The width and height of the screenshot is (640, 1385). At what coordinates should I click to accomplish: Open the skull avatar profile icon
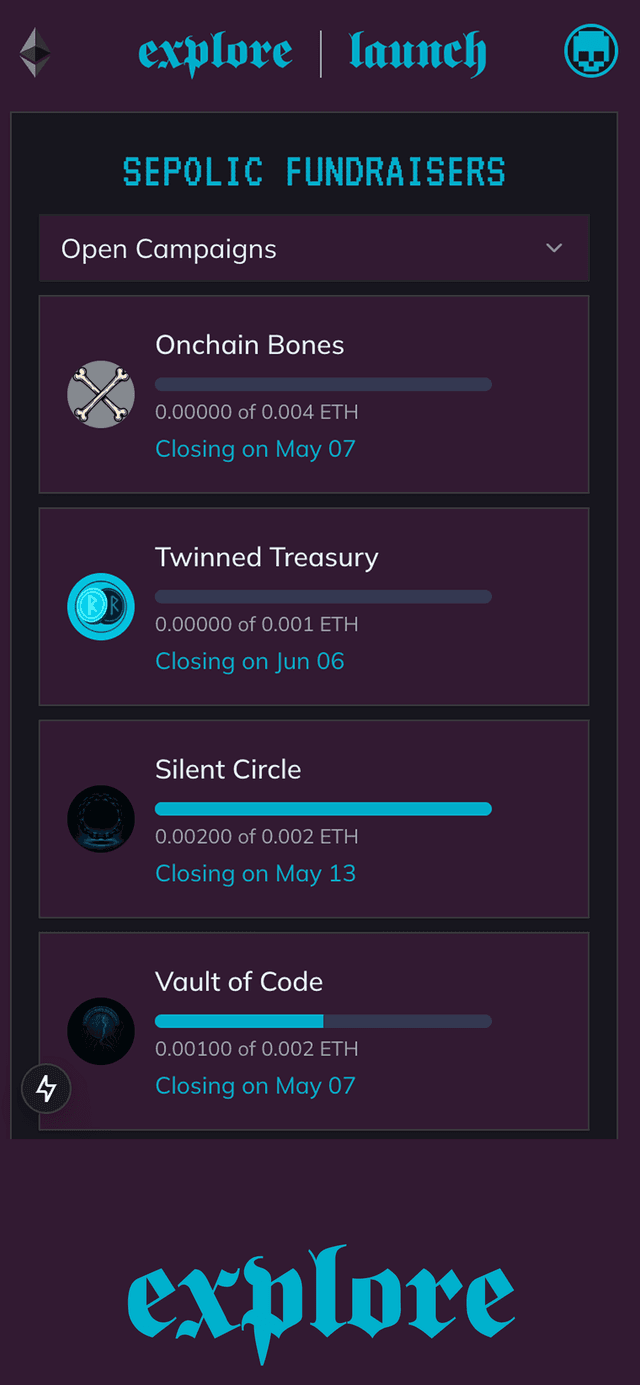pos(590,51)
